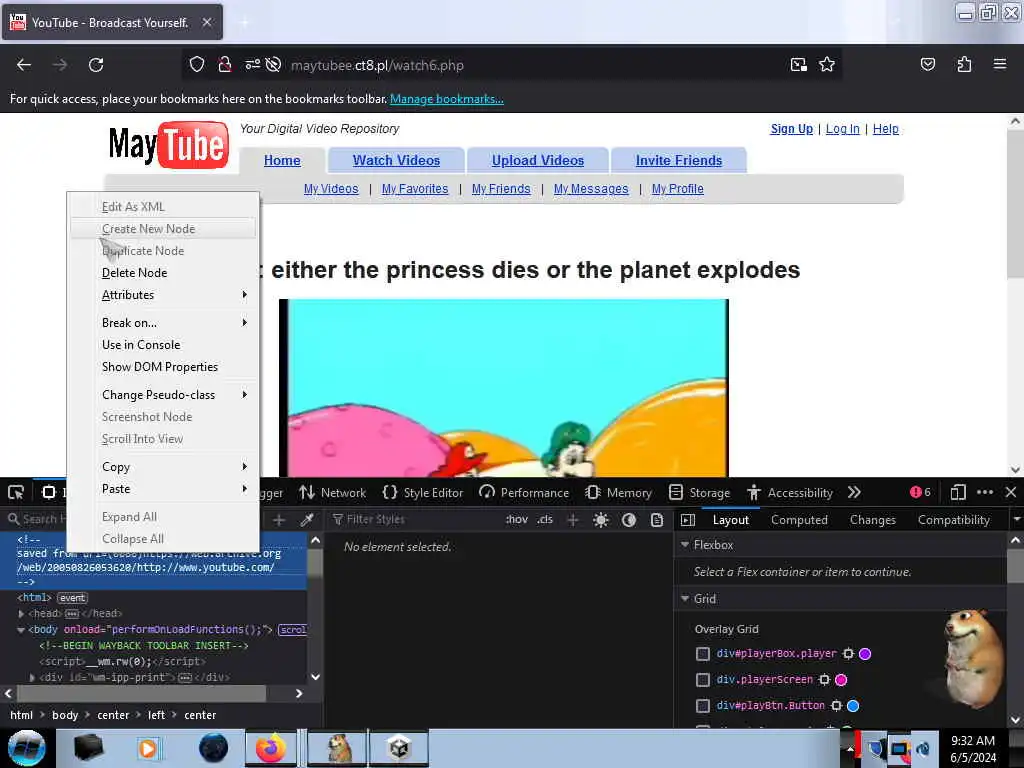Collapse the body node in markup tree

pos(21,630)
